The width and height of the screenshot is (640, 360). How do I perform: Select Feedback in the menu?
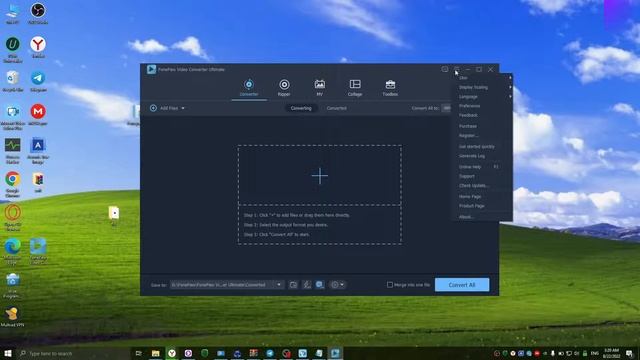click(482, 116)
